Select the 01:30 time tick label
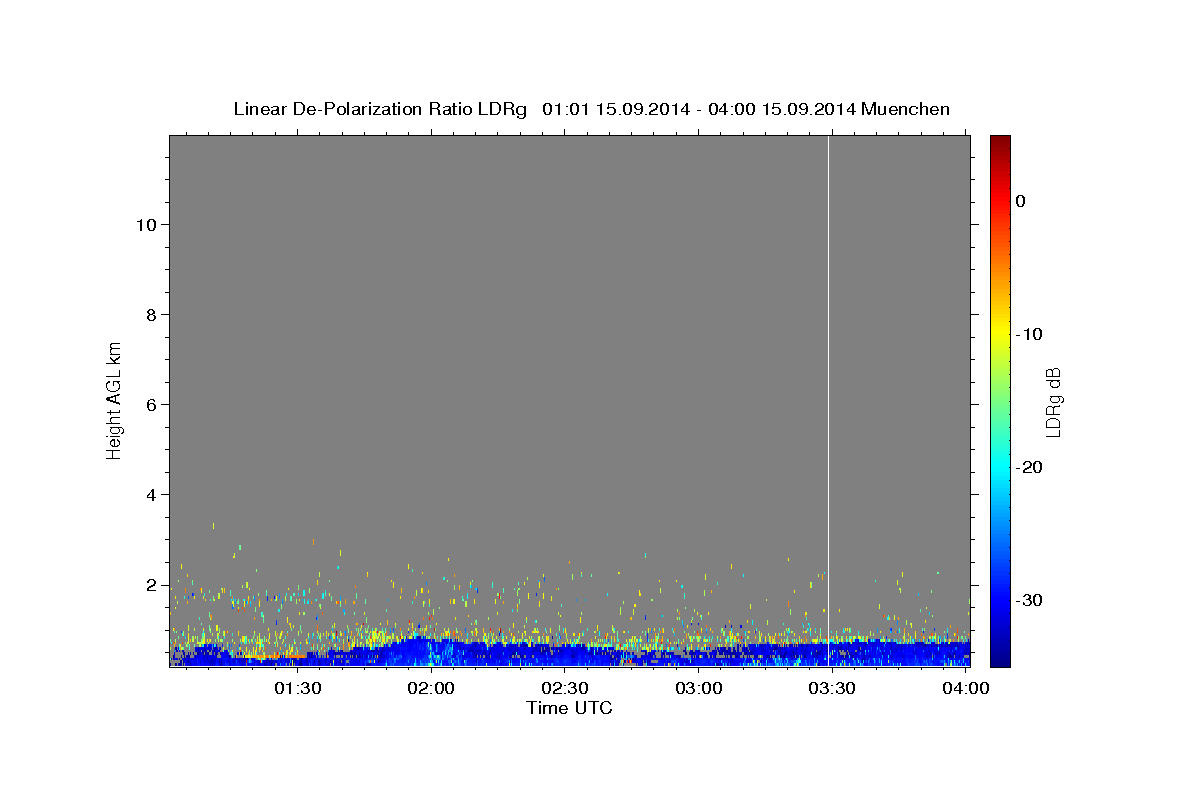 point(298,688)
